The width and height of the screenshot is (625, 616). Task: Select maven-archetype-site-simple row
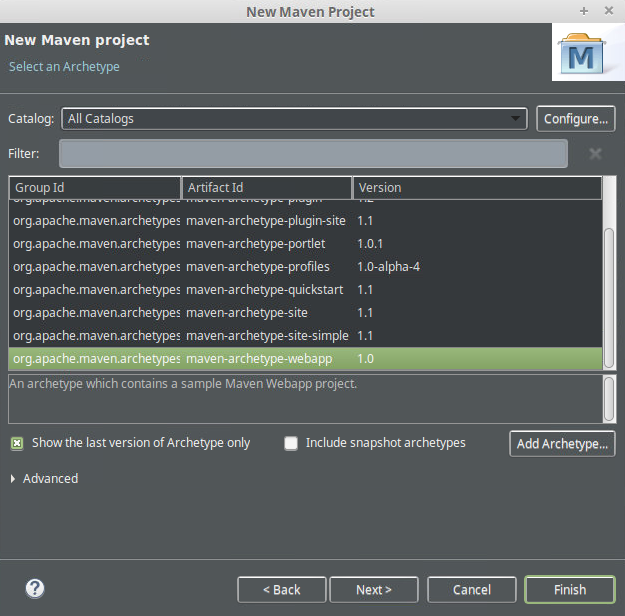(305, 336)
